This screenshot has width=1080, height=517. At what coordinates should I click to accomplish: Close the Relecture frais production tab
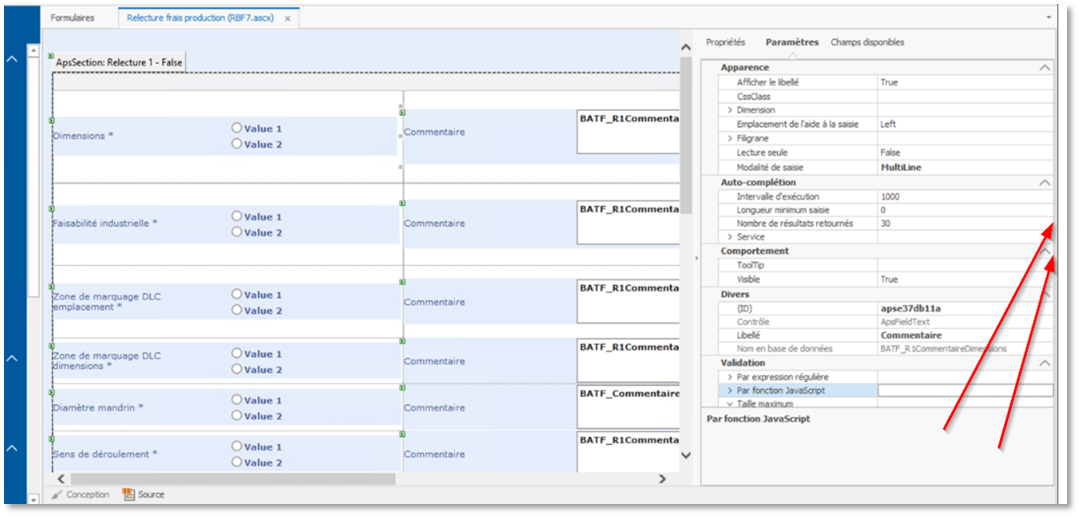tap(288, 18)
